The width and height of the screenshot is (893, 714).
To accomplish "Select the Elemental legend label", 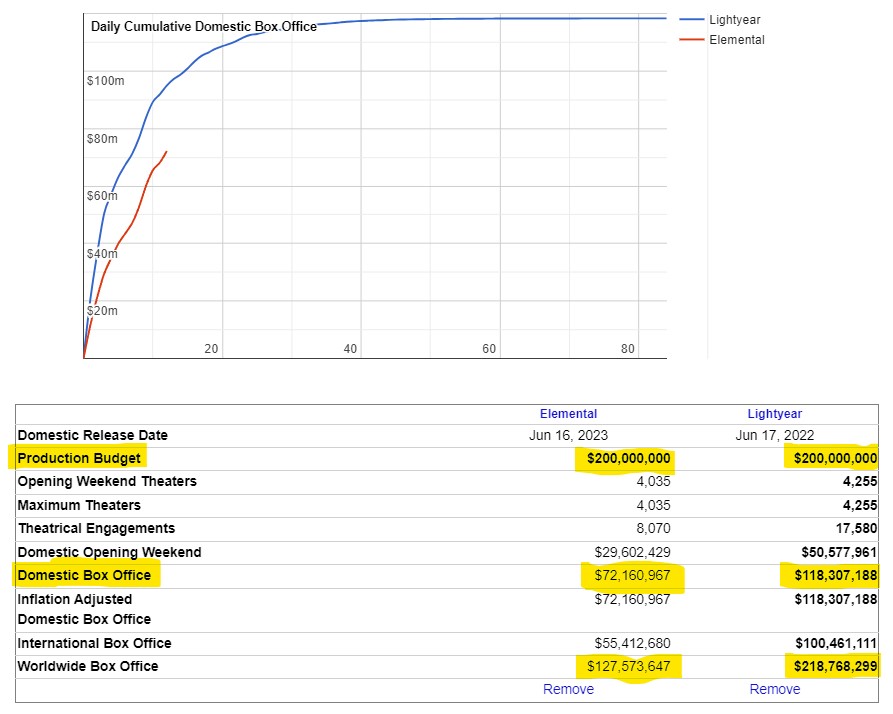I will pyautogui.click(x=736, y=40).
